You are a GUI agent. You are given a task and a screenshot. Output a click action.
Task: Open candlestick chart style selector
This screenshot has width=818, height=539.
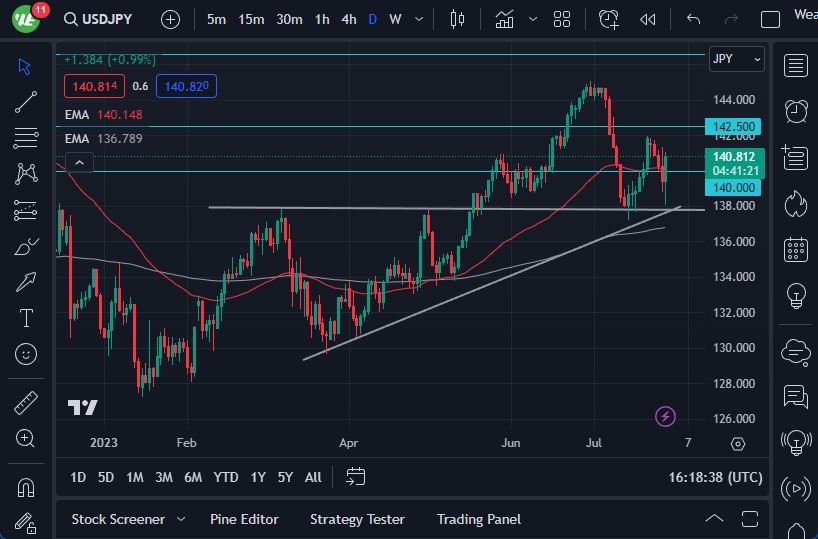(x=458, y=19)
